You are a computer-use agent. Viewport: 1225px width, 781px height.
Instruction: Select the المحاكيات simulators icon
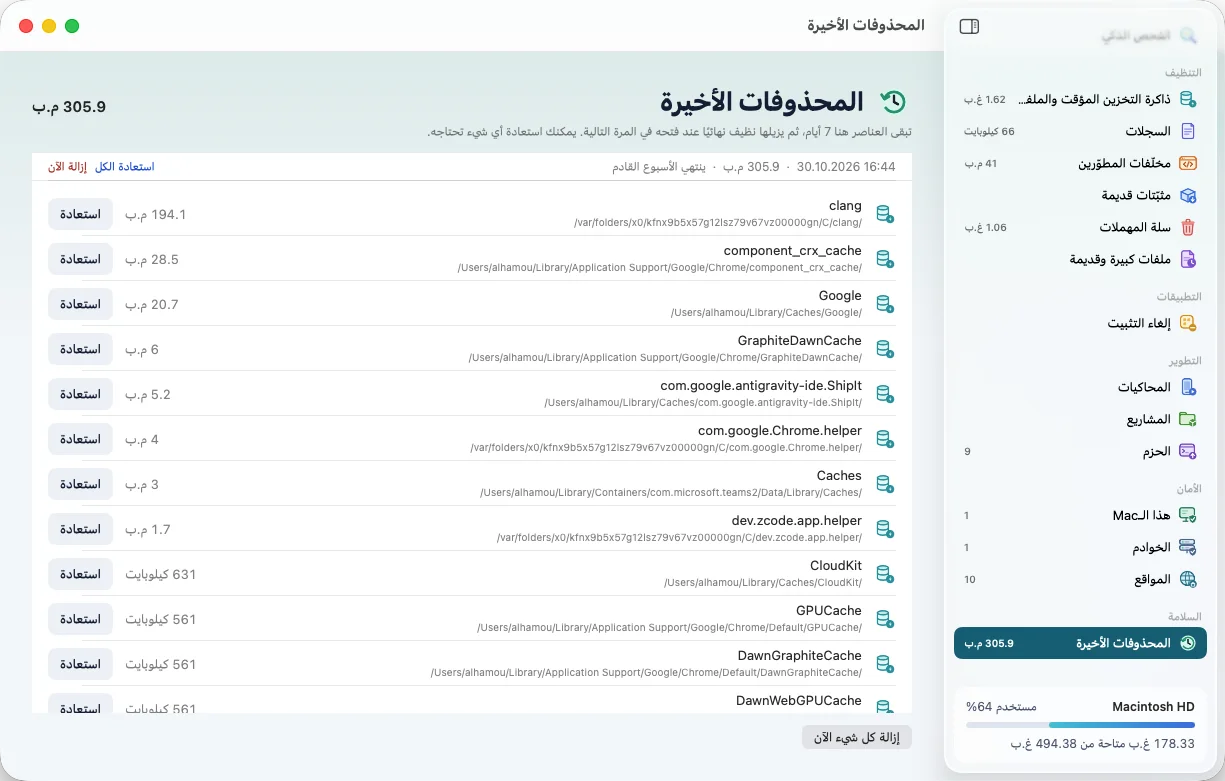[x=1188, y=387]
